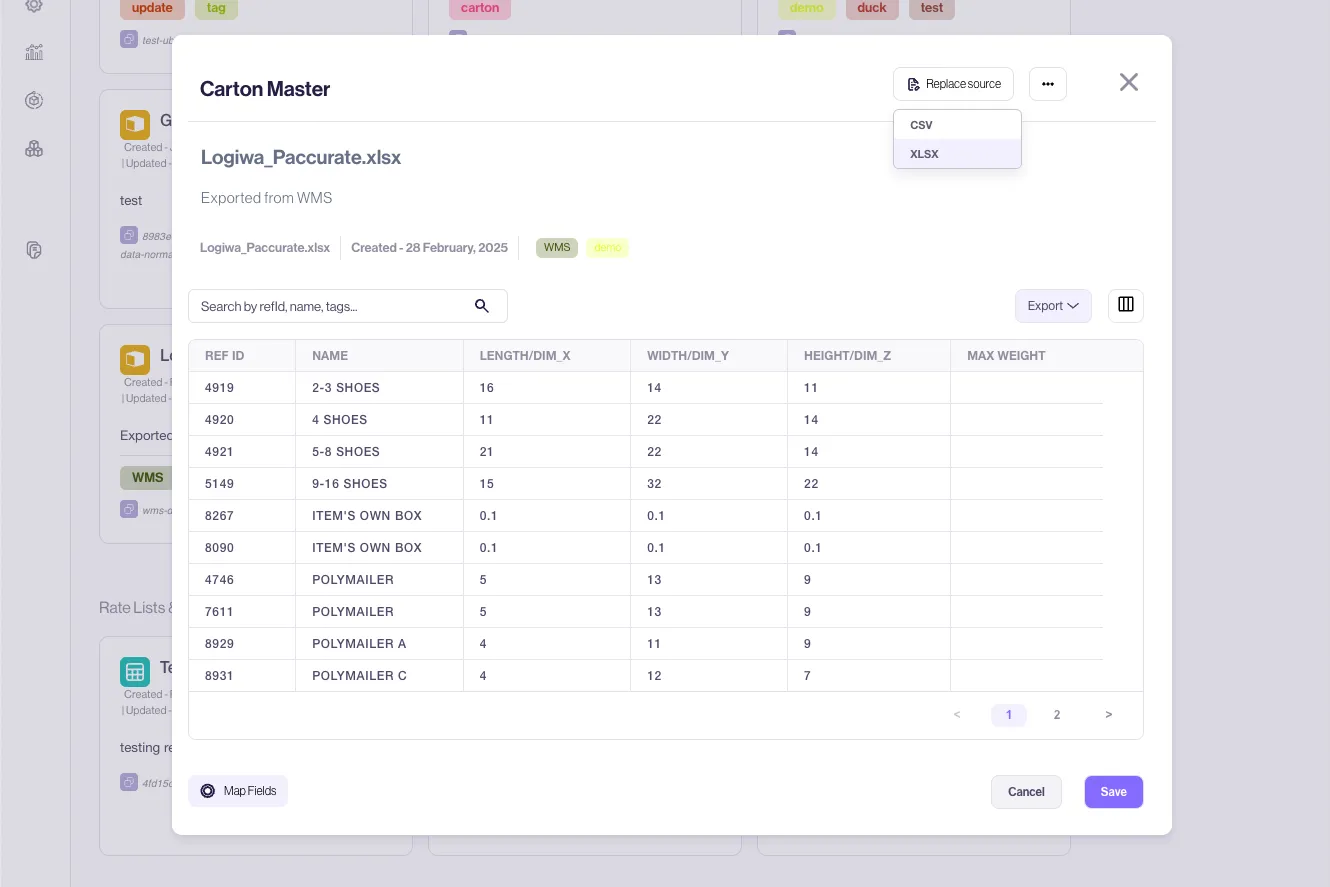This screenshot has height=887, width=1330.
Task: Click the carton tag in background card
Action: tap(480, 8)
